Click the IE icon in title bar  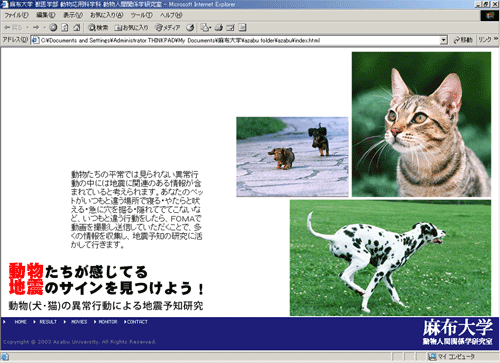[x=4, y=4]
